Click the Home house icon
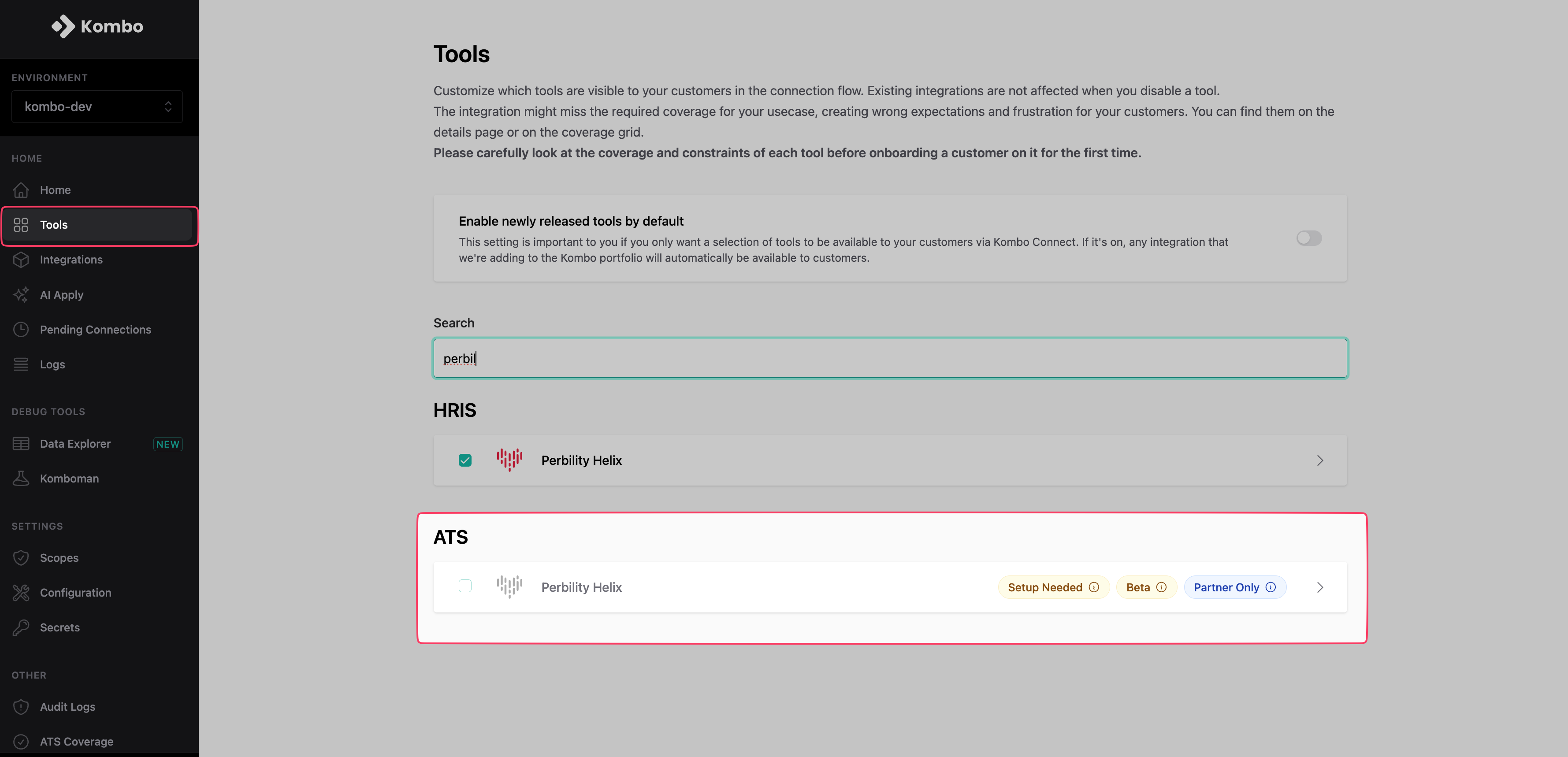Viewport: 1568px width, 757px height. pyautogui.click(x=21, y=190)
